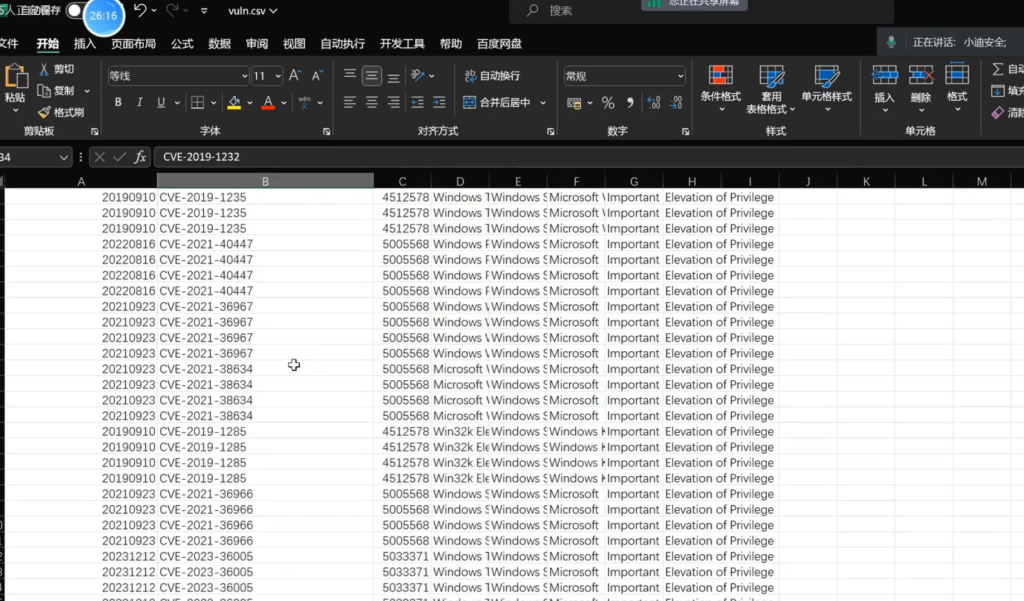
Task: Click the Insert cells (插入) icon
Action: coord(884,76)
